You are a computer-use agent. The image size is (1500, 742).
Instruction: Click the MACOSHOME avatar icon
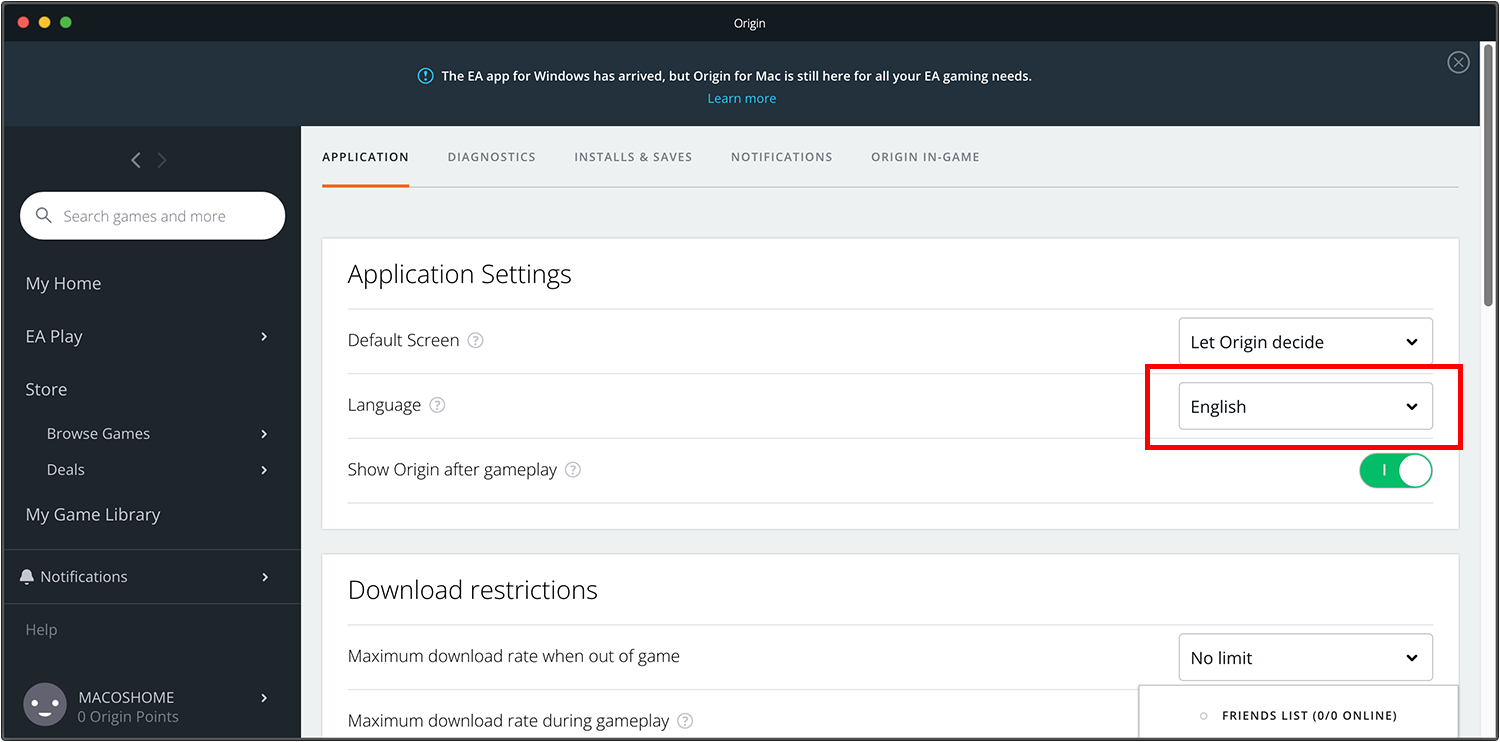point(45,705)
